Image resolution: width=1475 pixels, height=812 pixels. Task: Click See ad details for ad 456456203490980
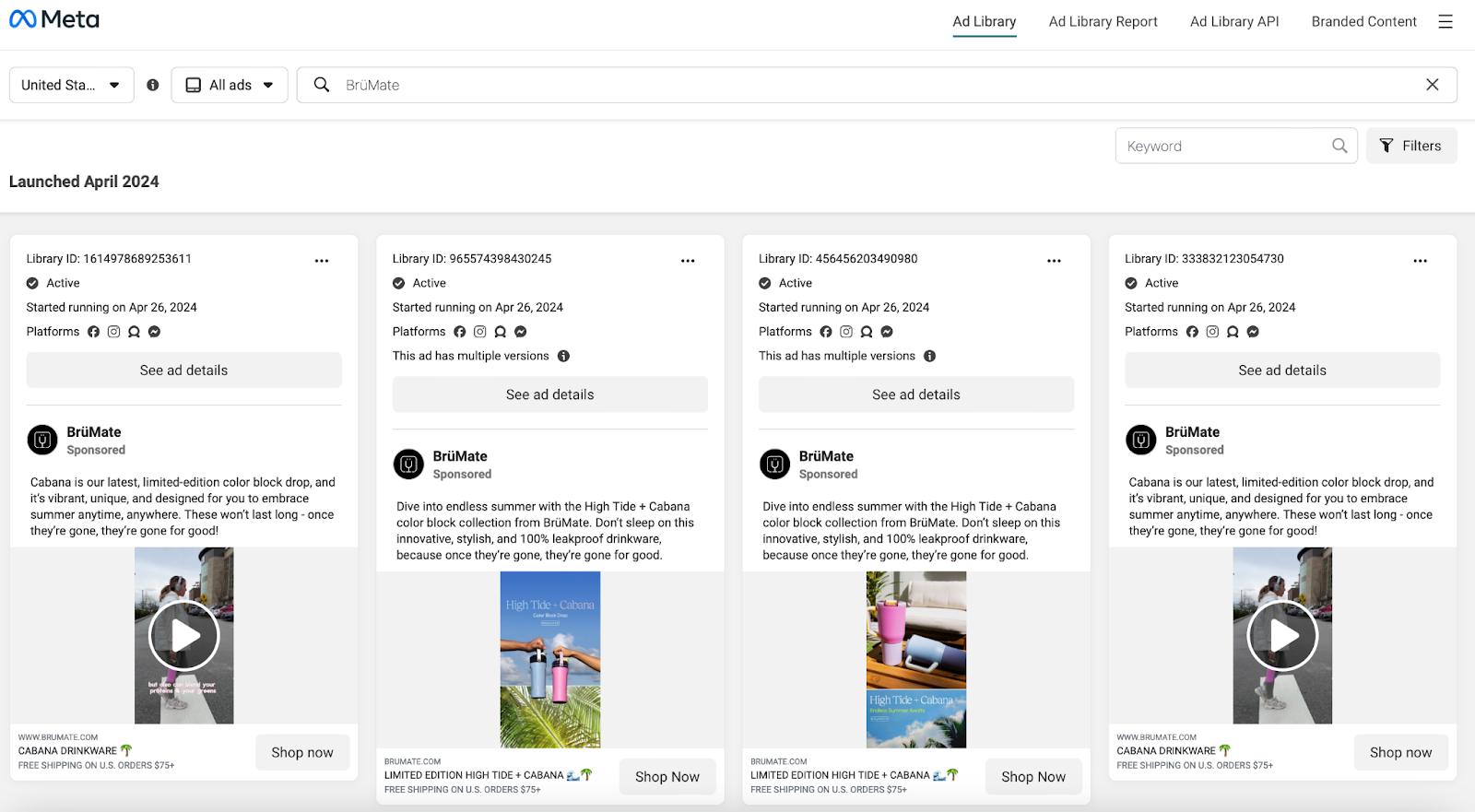point(915,394)
